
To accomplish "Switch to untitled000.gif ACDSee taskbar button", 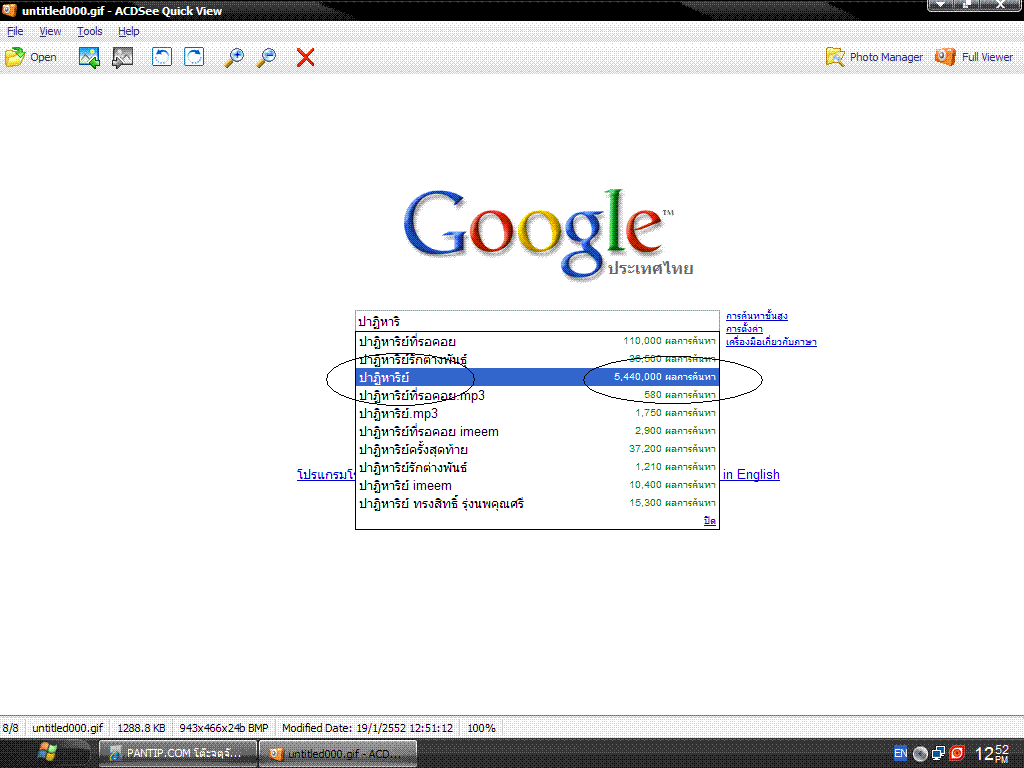I will click(x=338, y=754).
